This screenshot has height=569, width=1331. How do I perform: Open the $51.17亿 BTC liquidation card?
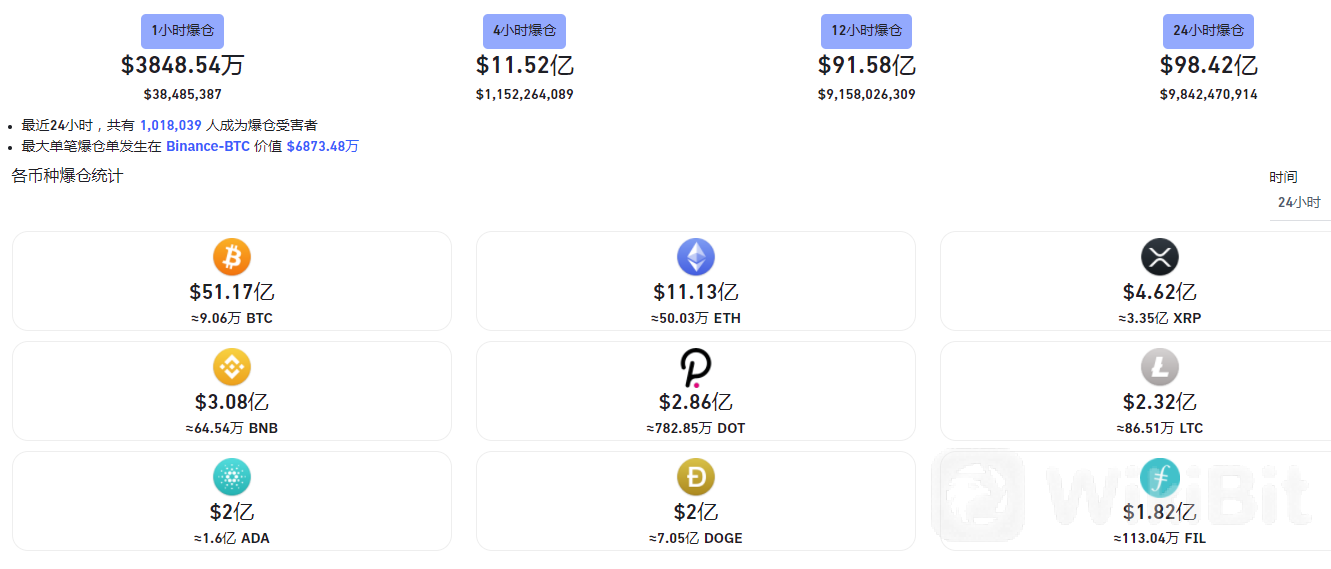tap(232, 281)
